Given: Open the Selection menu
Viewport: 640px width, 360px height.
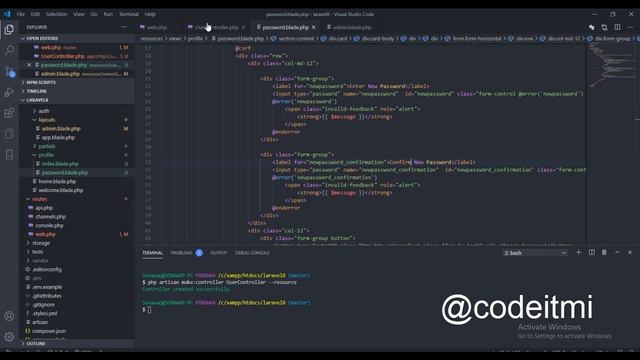Looking at the screenshot, I should [56, 14].
